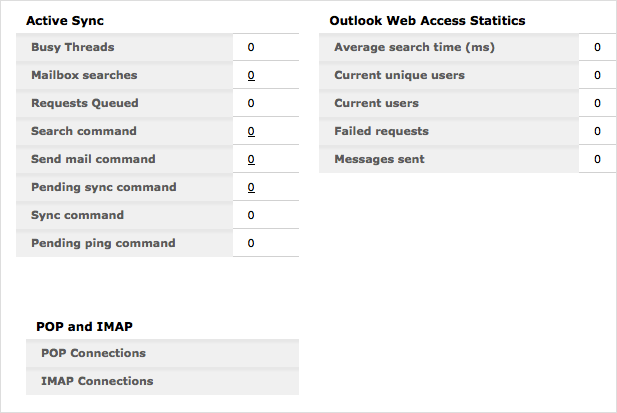
Task: Click the Current unique users label
Action: 399,75
